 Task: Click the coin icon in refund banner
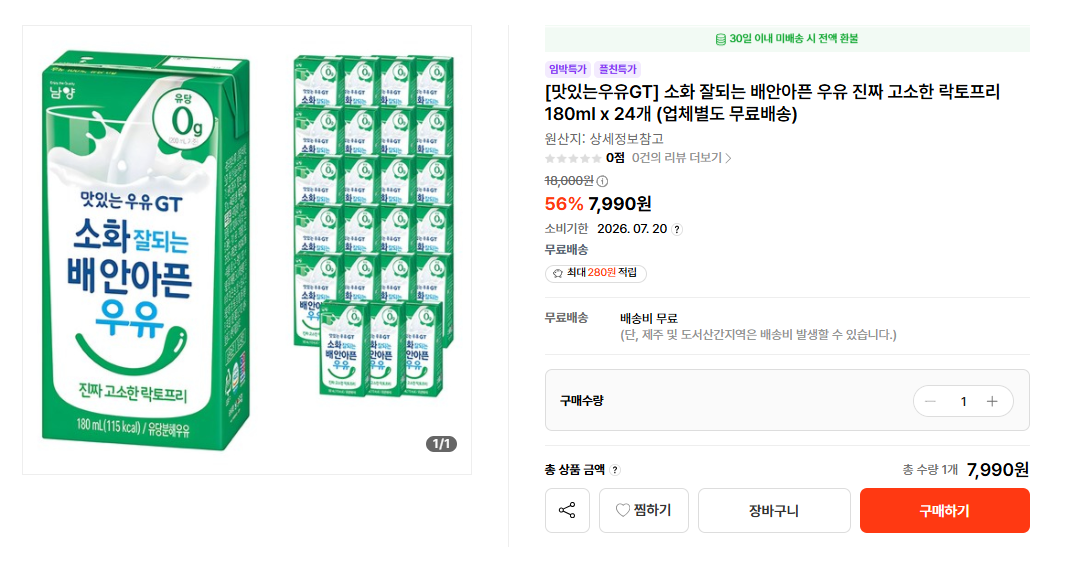[720, 39]
